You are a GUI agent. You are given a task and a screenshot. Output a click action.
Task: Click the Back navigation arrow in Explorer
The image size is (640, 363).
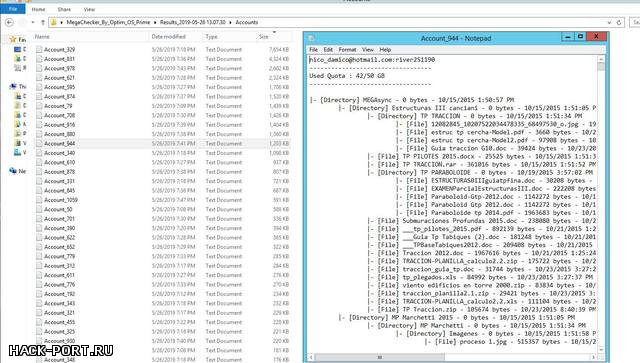pyautogui.click(x=9, y=22)
